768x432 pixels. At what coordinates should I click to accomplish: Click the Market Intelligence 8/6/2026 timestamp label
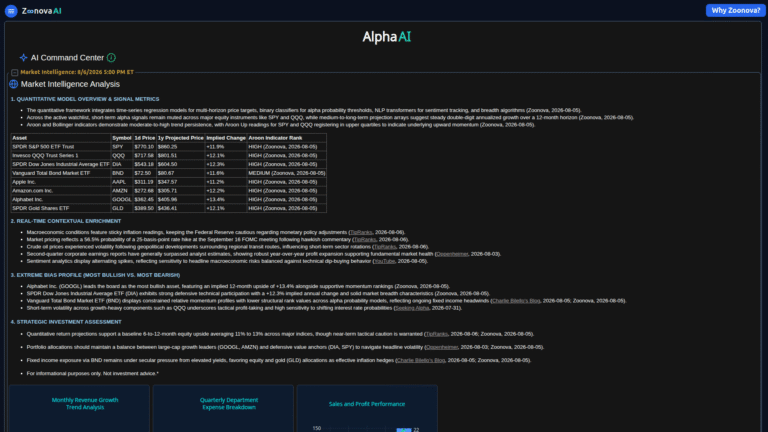click(x=77, y=72)
